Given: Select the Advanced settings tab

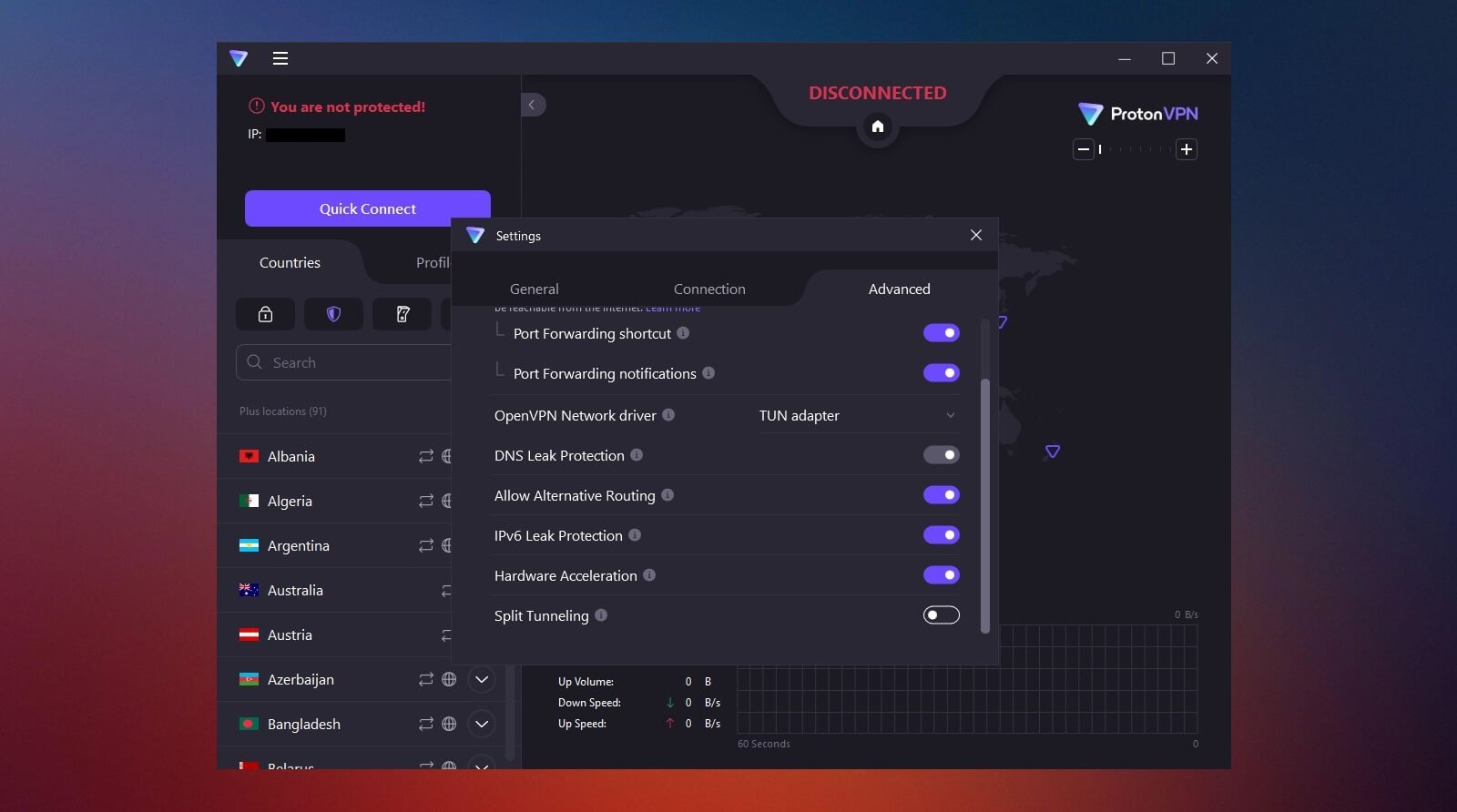Looking at the screenshot, I should pyautogui.click(x=899, y=289).
